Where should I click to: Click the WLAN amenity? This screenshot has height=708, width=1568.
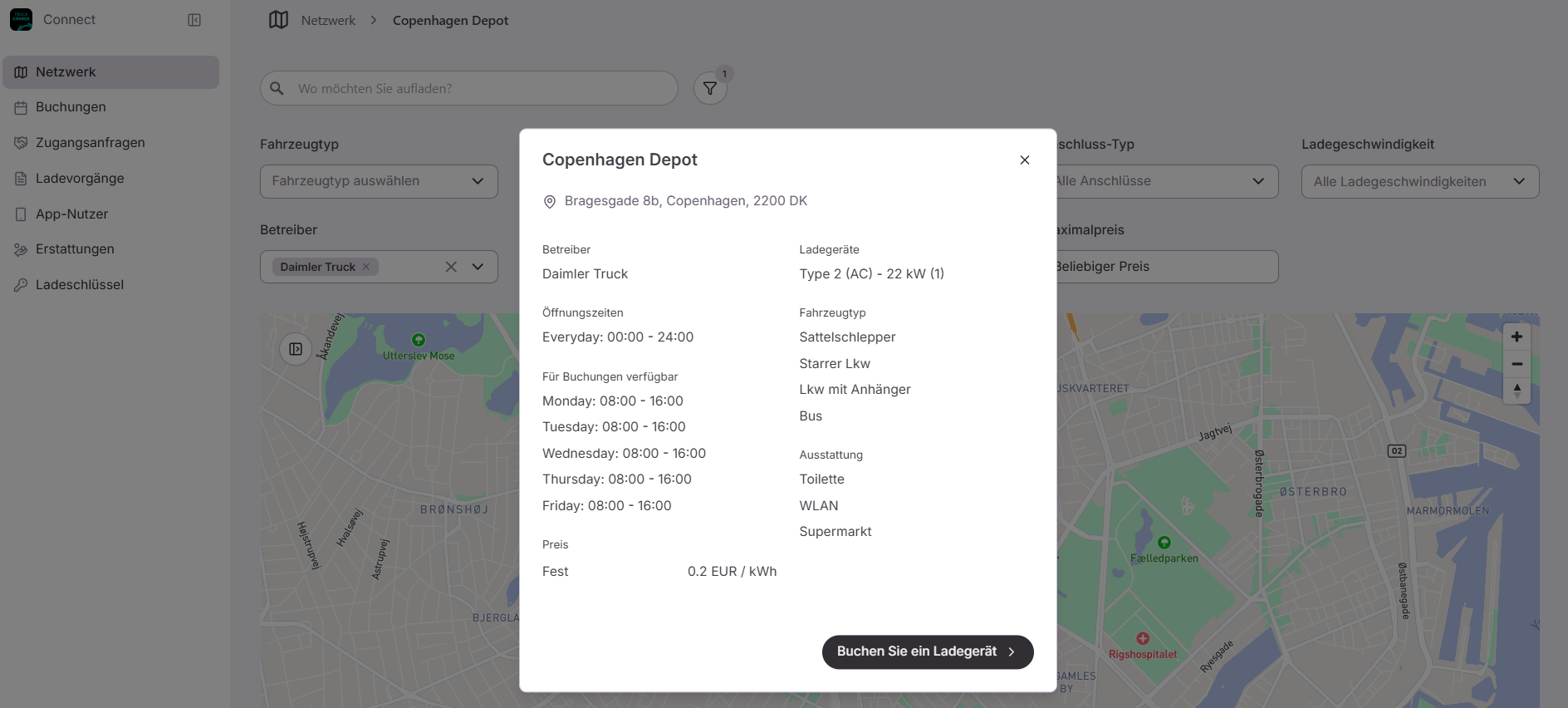819,506
